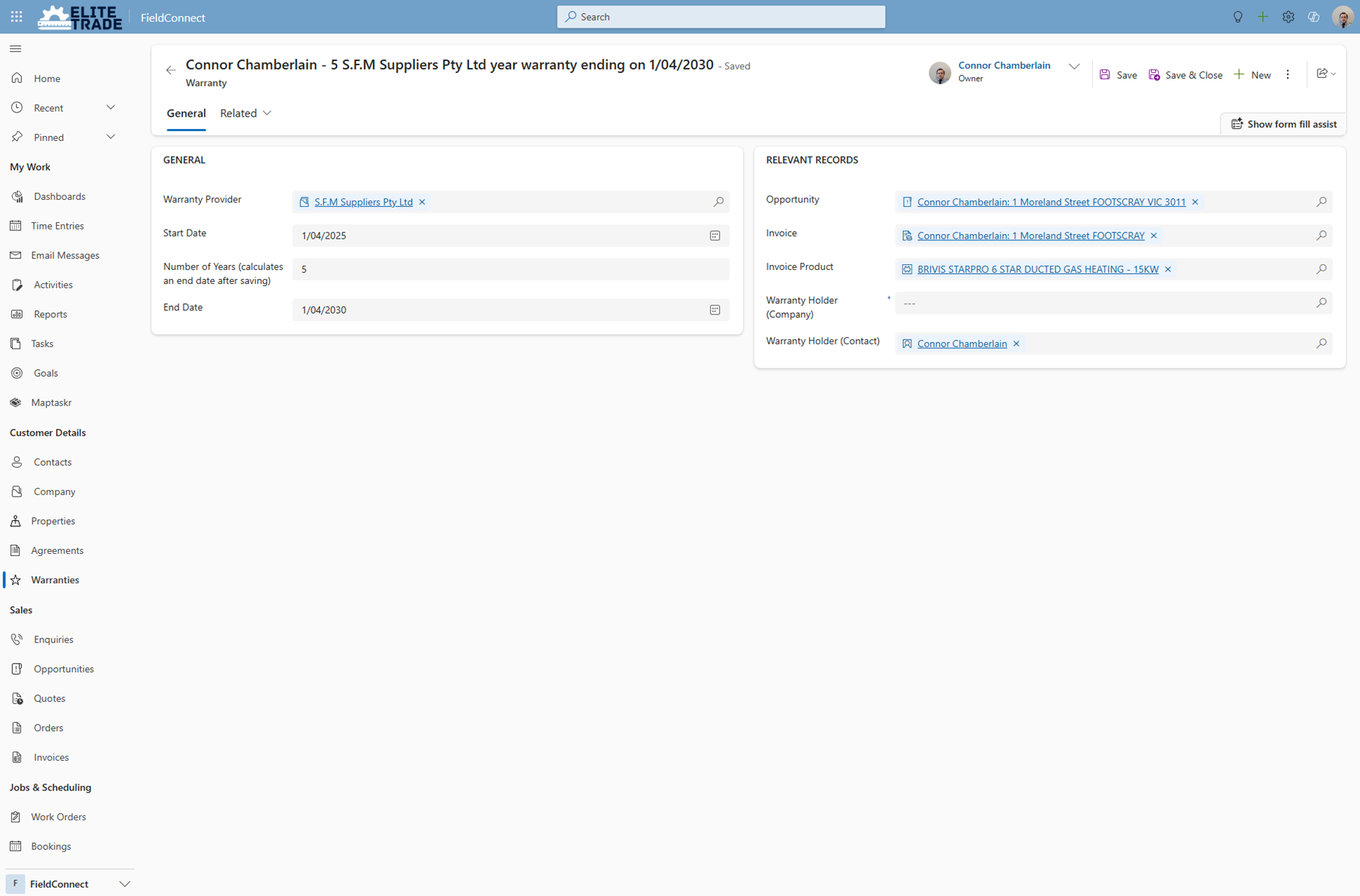Screen dimensions: 1360x896
Task: Open the more commands ellipsis menu
Action: coord(1288,74)
